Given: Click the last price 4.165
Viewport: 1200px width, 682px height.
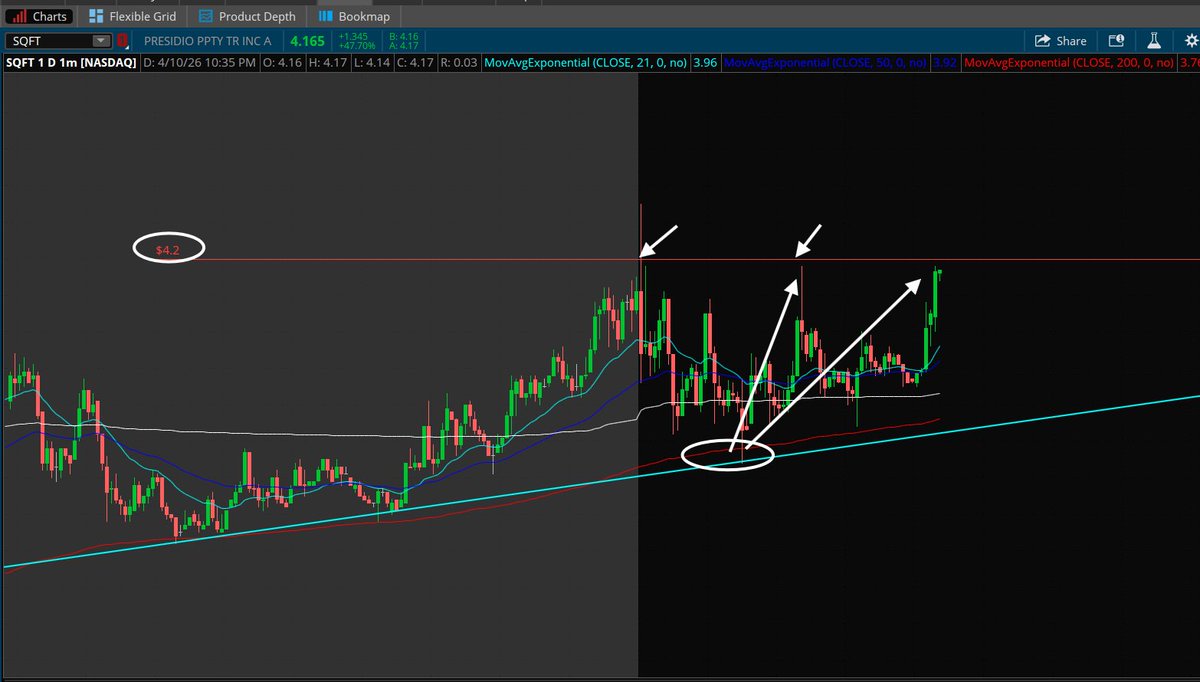Looking at the screenshot, I should tap(307, 41).
